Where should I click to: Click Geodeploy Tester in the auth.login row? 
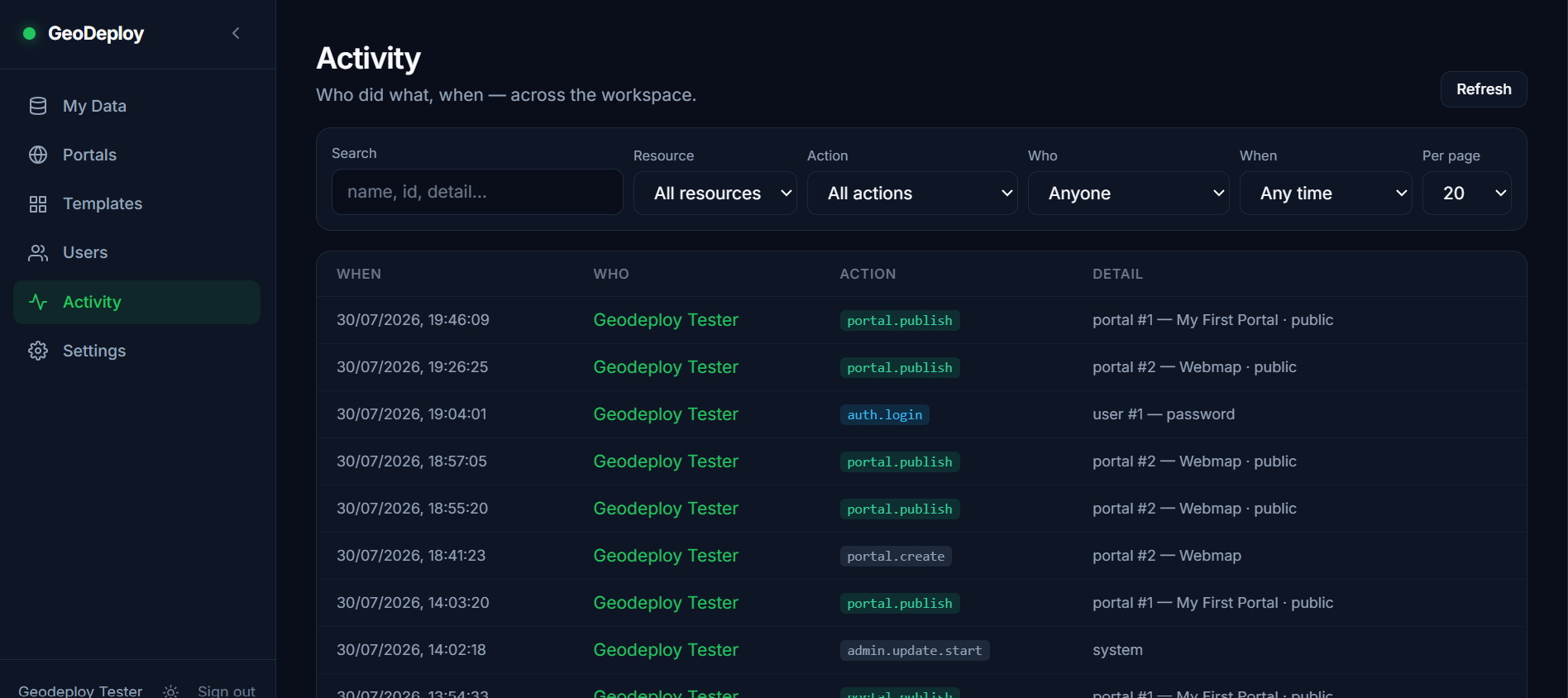pyautogui.click(x=666, y=414)
